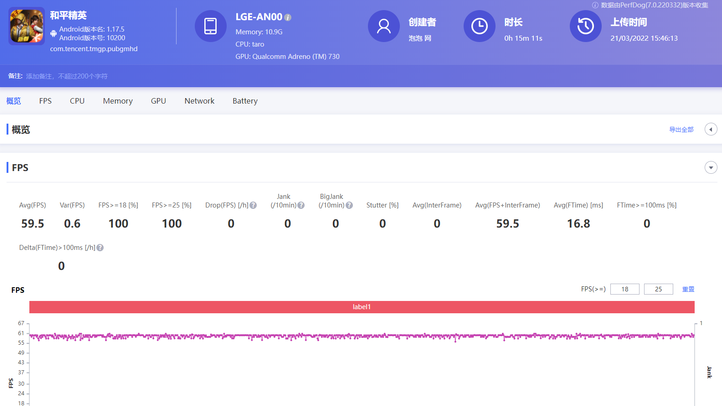
Task: Click the 重置 reset link
Action: [x=688, y=289]
